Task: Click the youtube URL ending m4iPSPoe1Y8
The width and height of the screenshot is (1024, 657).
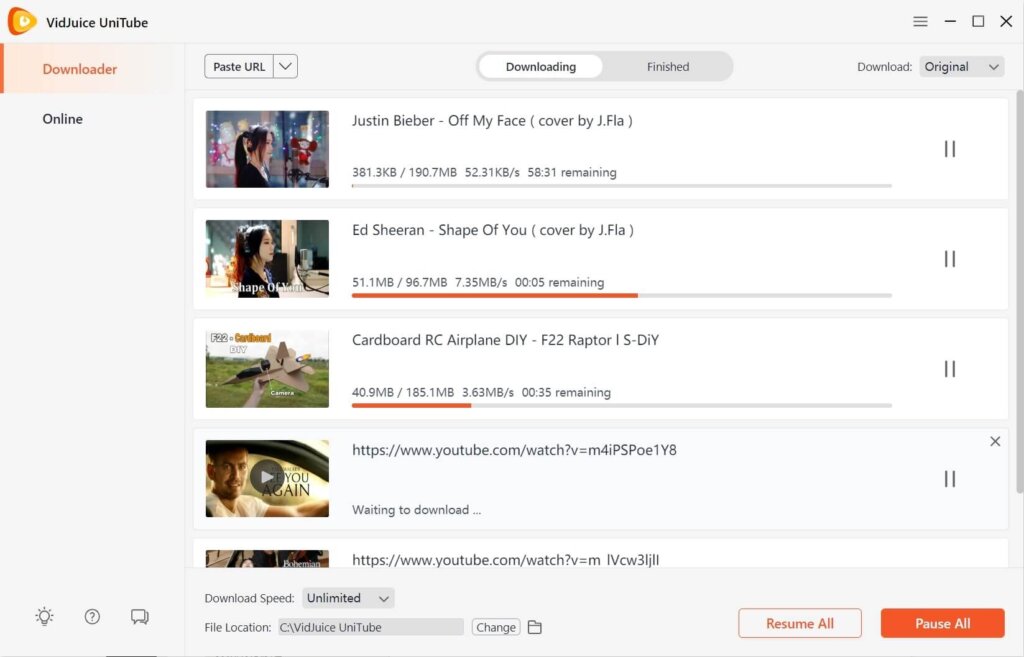Action: tap(514, 450)
